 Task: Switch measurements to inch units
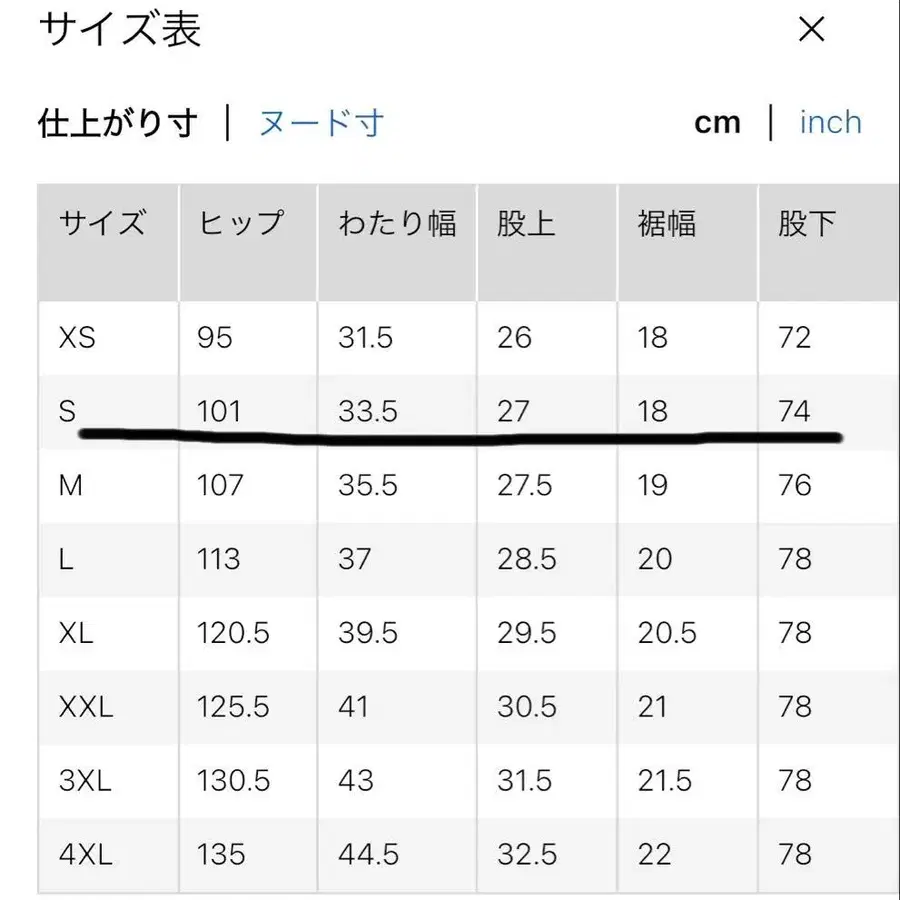(829, 122)
